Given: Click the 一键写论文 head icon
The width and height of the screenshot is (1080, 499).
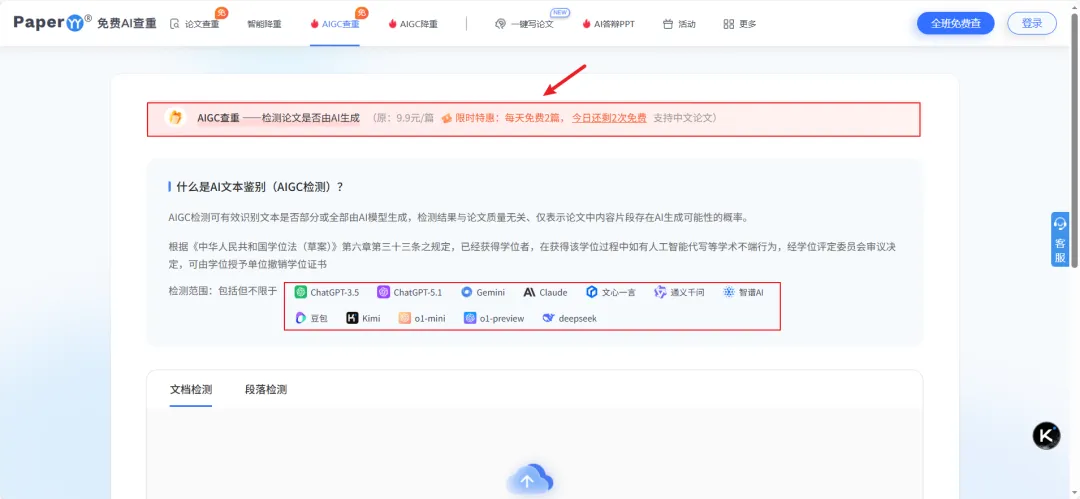Looking at the screenshot, I should tap(501, 24).
